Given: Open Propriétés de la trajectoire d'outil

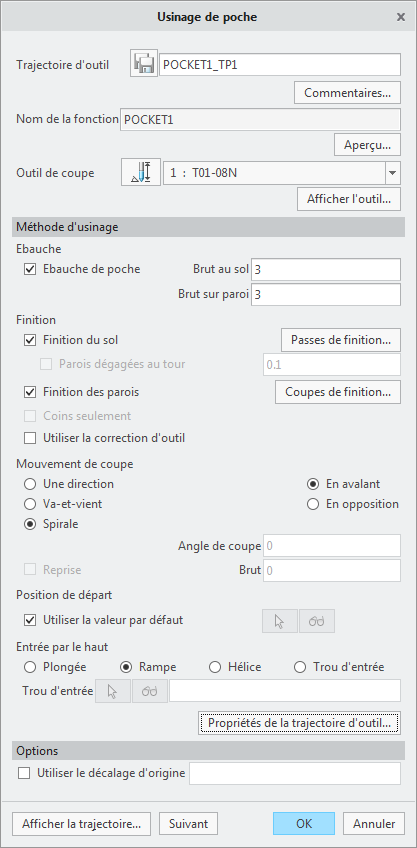Looking at the screenshot, I should (x=299, y=723).
